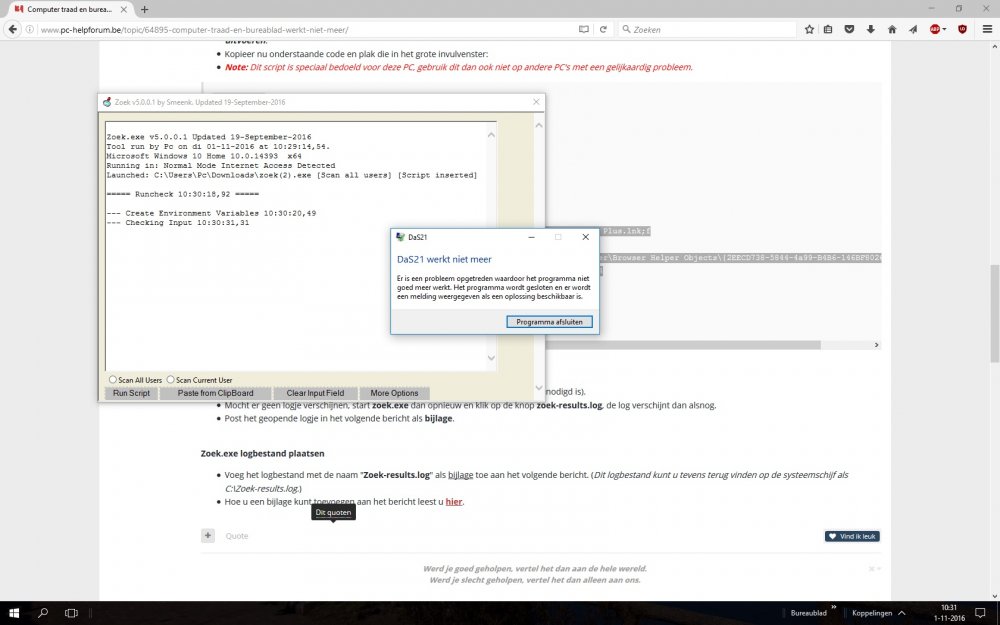The image size is (1000, 625).
Task: Click Programma afsluiten button
Action: 549,322
